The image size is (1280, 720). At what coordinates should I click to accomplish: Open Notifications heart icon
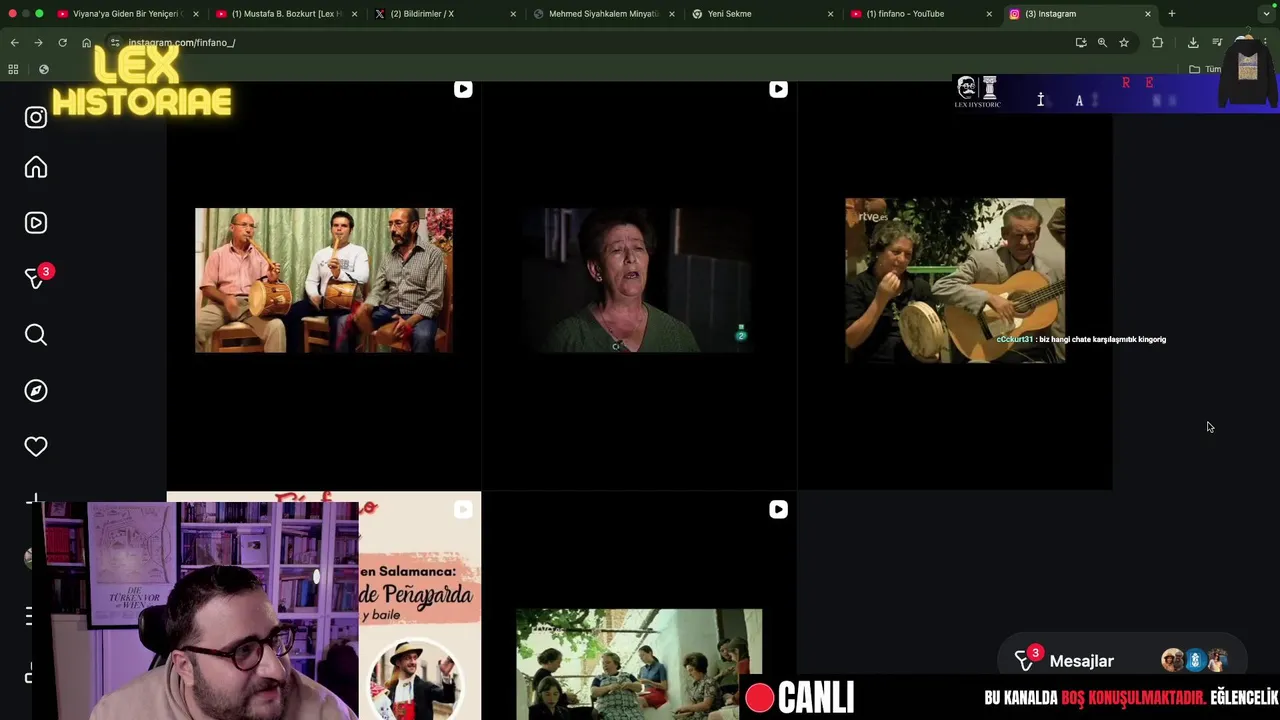pyautogui.click(x=36, y=447)
